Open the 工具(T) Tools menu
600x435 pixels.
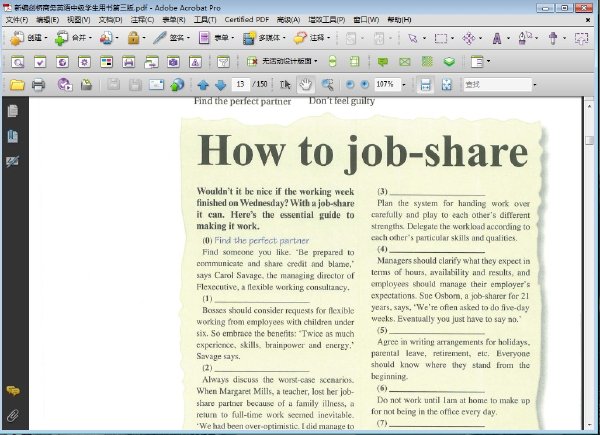click(x=205, y=20)
